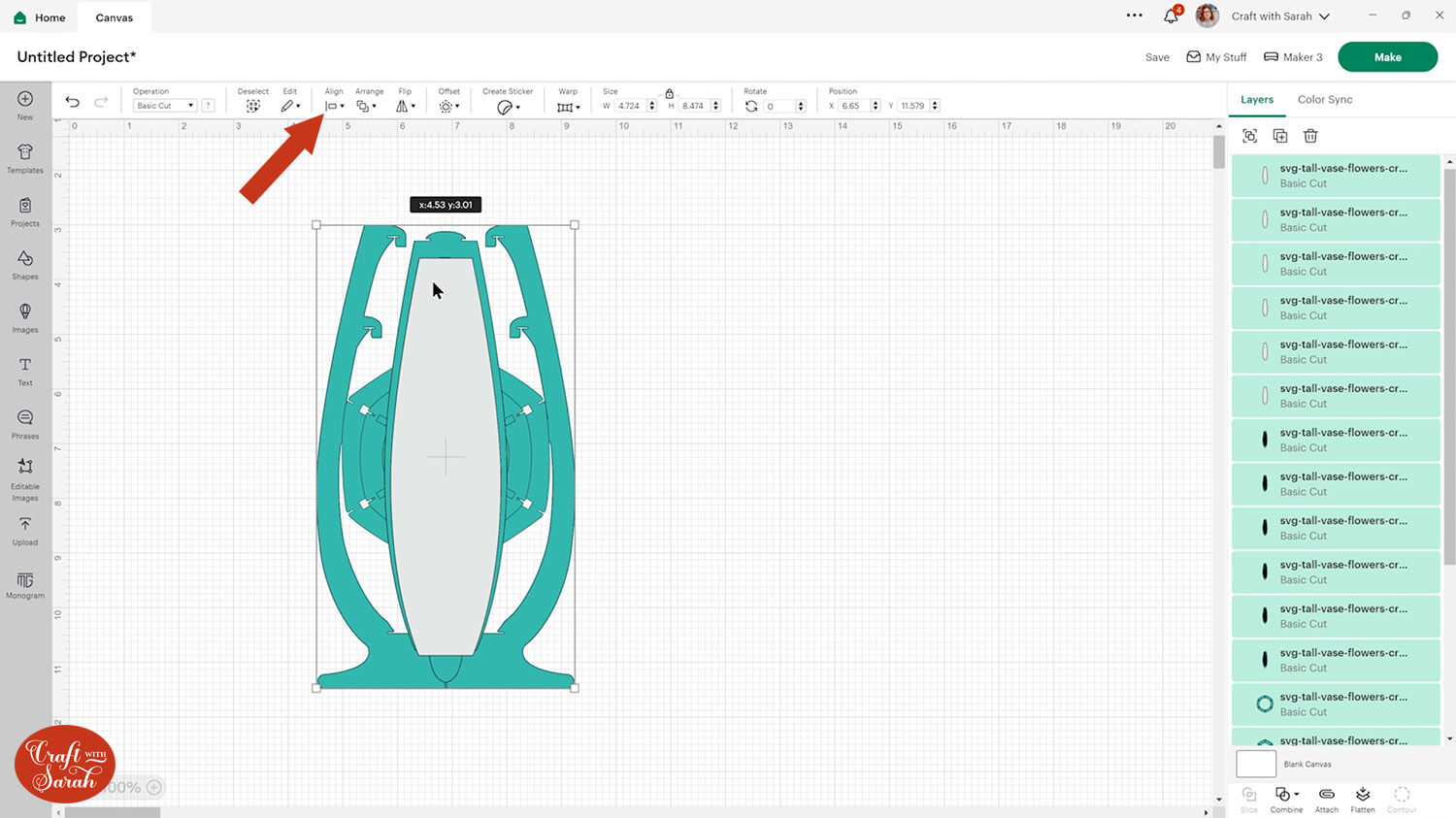Open the Operation Basic Cut dropdown
Viewport: 1456px width, 818px height.
164,106
